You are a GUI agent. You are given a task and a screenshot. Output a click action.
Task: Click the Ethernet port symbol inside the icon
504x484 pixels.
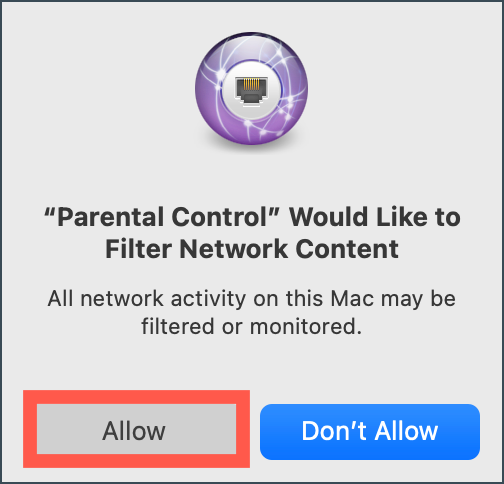(251, 89)
